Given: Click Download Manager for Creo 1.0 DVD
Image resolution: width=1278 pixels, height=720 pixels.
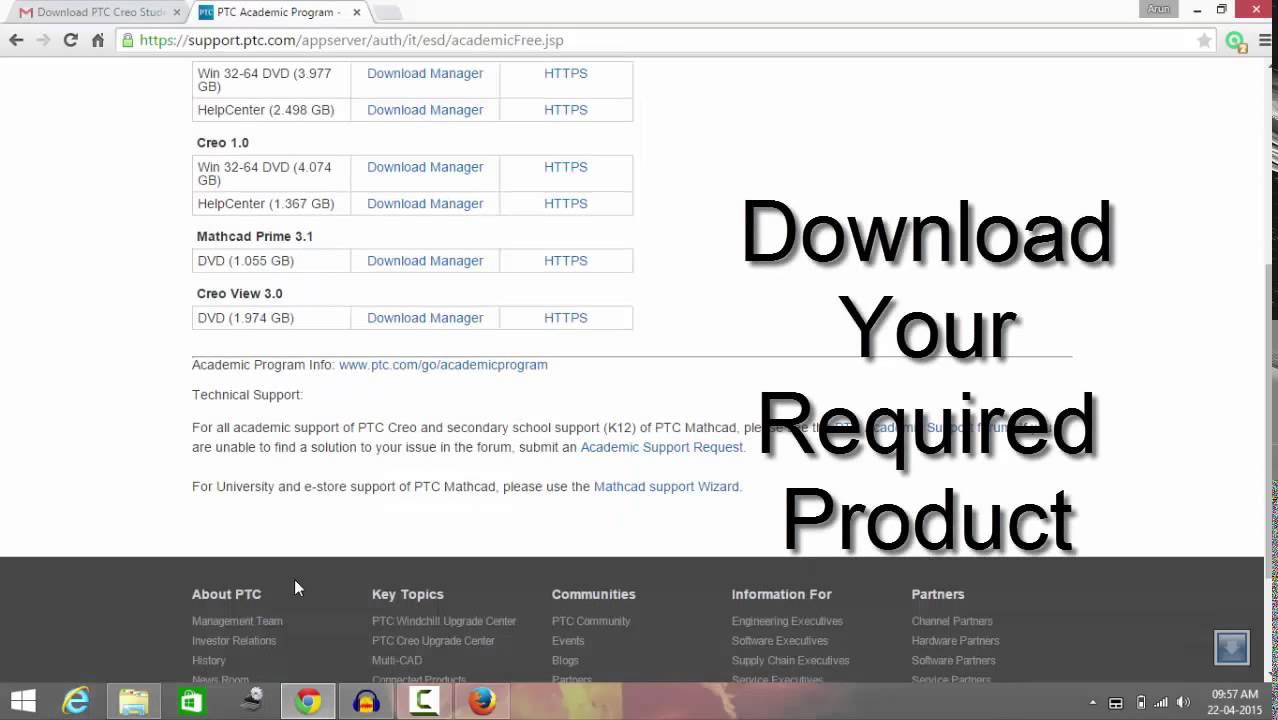Looking at the screenshot, I should (424, 167).
